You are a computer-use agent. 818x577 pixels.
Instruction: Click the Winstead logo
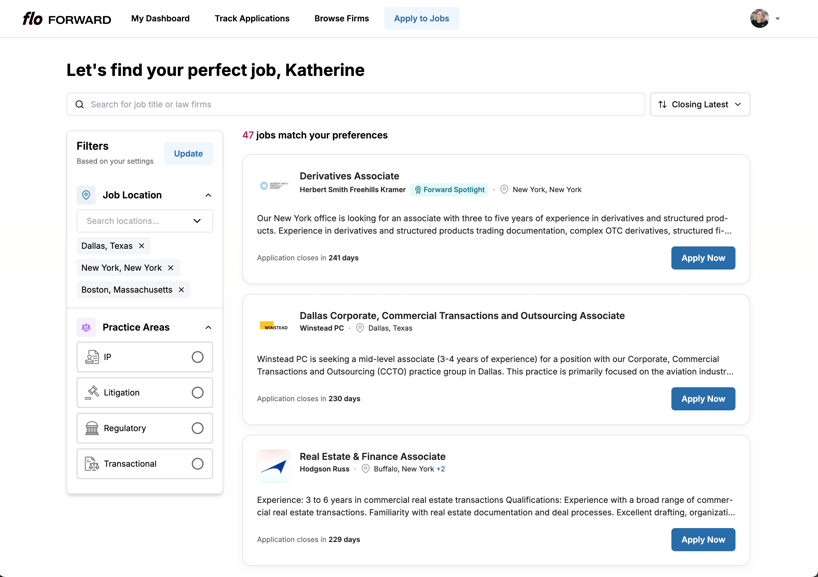point(274,326)
